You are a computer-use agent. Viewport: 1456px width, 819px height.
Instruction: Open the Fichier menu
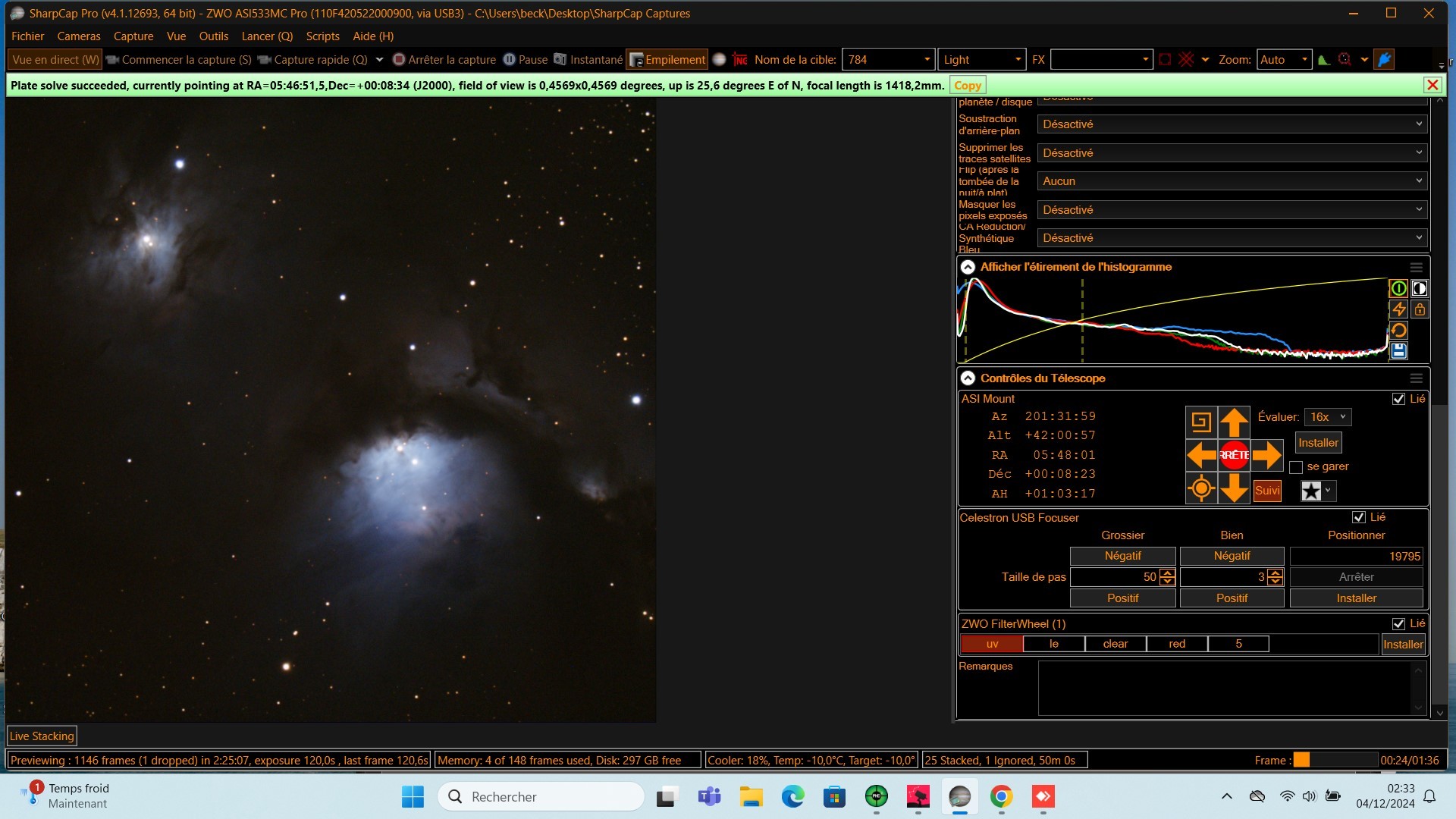coord(27,36)
